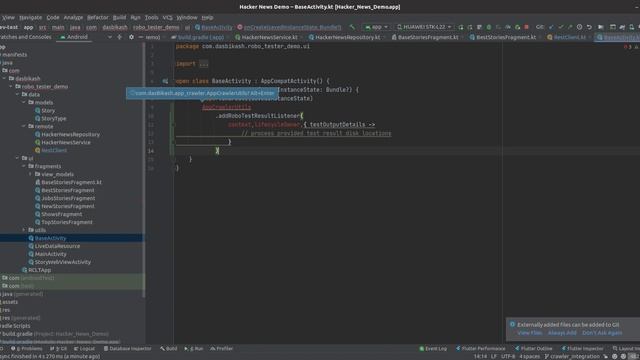Expand the utils folder
The height and width of the screenshot is (360, 640).
24,230
